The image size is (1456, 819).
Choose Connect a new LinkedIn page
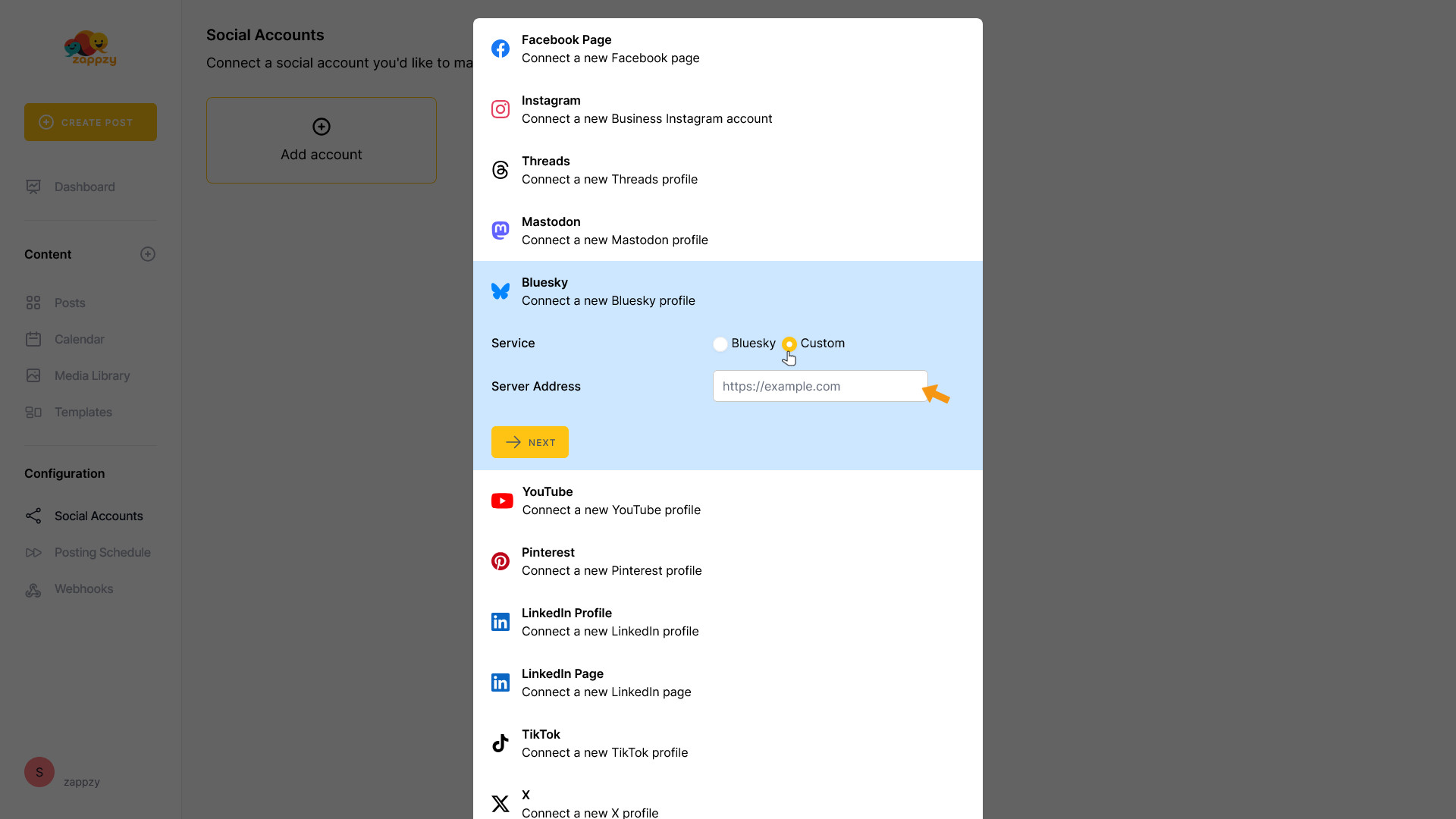click(728, 682)
